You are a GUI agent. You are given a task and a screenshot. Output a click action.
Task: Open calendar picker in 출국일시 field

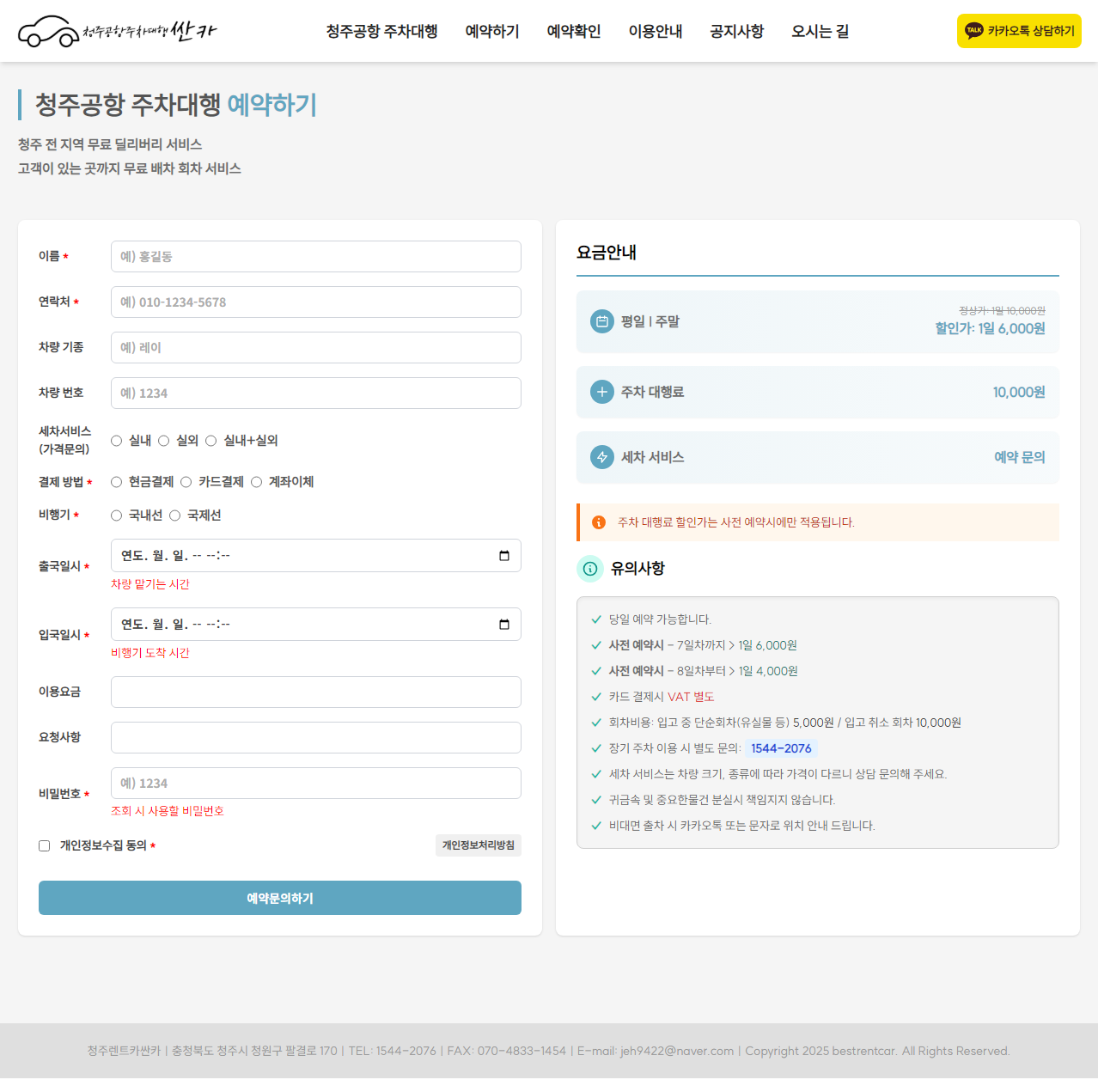[x=504, y=556]
